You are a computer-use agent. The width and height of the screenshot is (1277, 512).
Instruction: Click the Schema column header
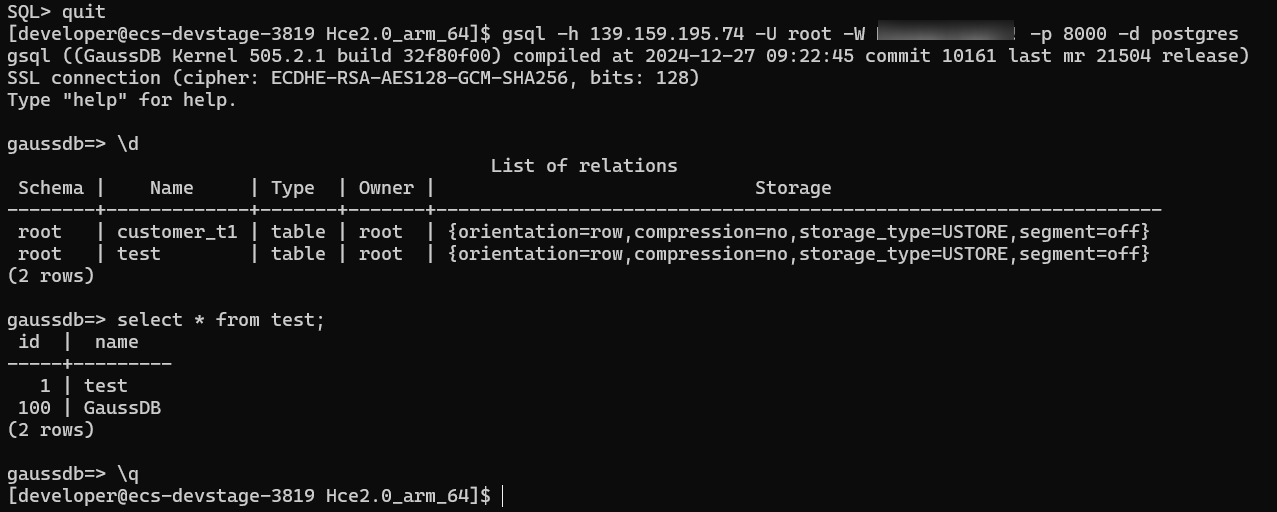(50, 188)
